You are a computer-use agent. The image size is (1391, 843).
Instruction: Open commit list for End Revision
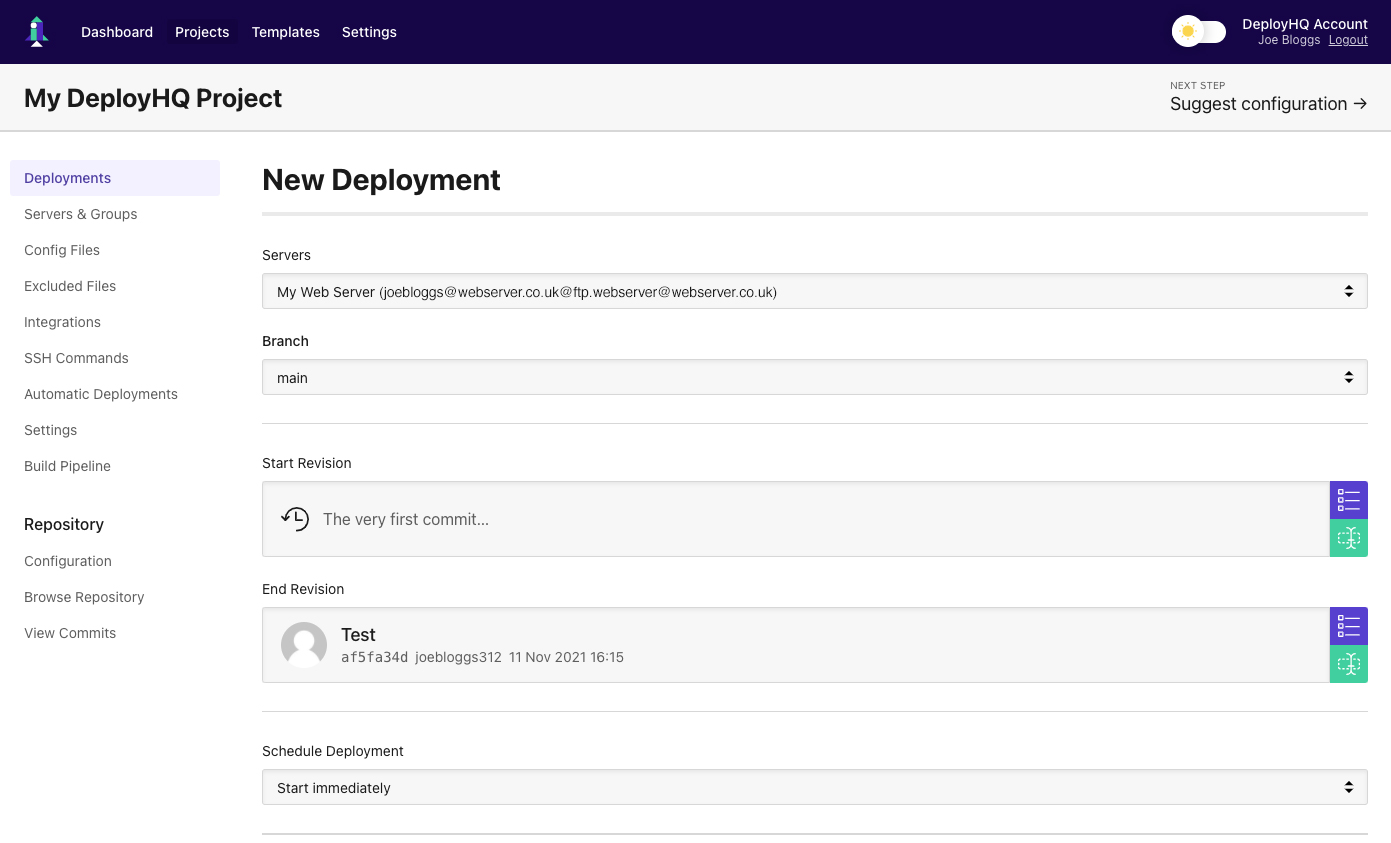pyautogui.click(x=1348, y=626)
